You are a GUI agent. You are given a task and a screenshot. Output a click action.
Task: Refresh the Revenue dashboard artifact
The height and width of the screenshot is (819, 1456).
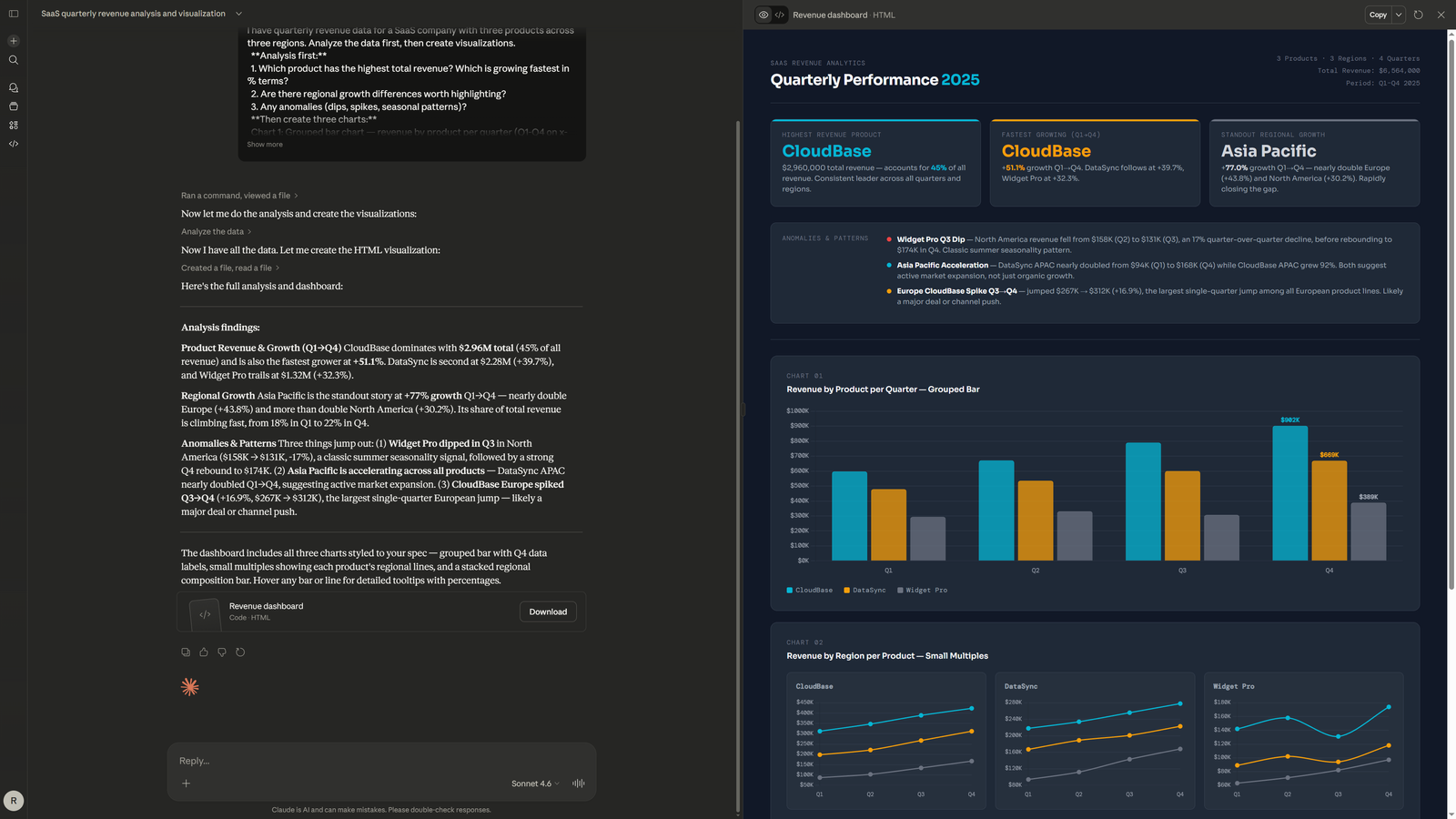pos(1417,15)
